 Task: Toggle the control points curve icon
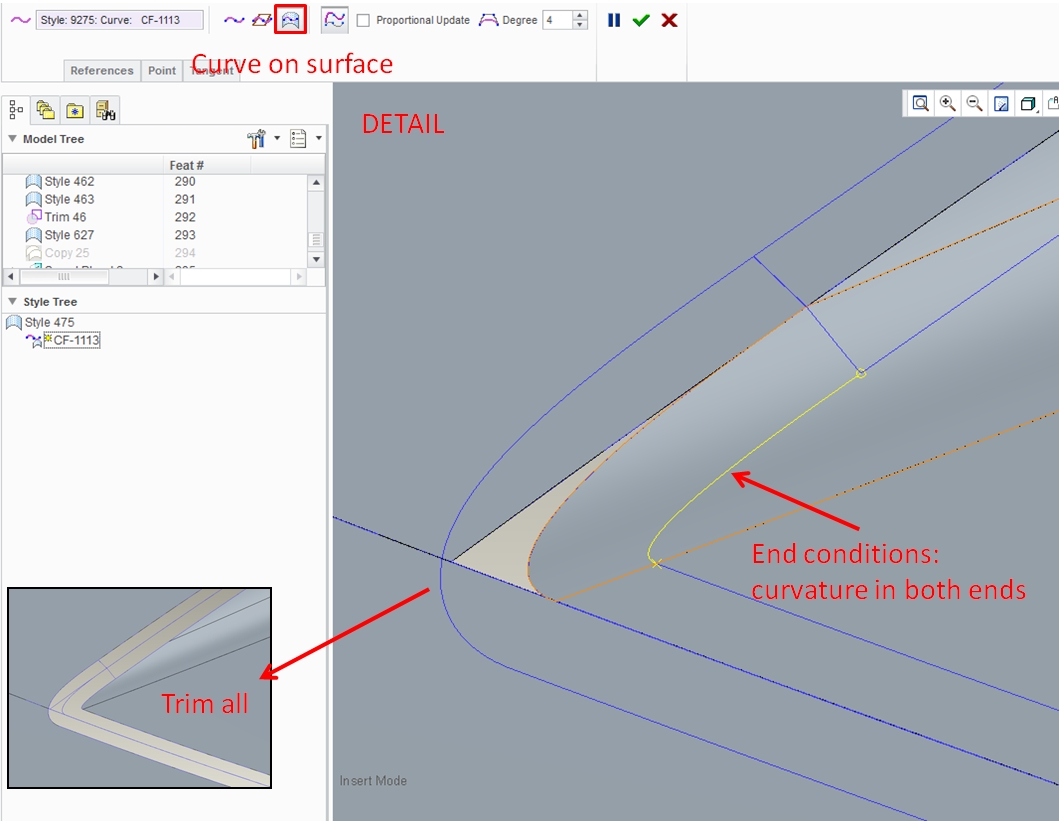334,20
